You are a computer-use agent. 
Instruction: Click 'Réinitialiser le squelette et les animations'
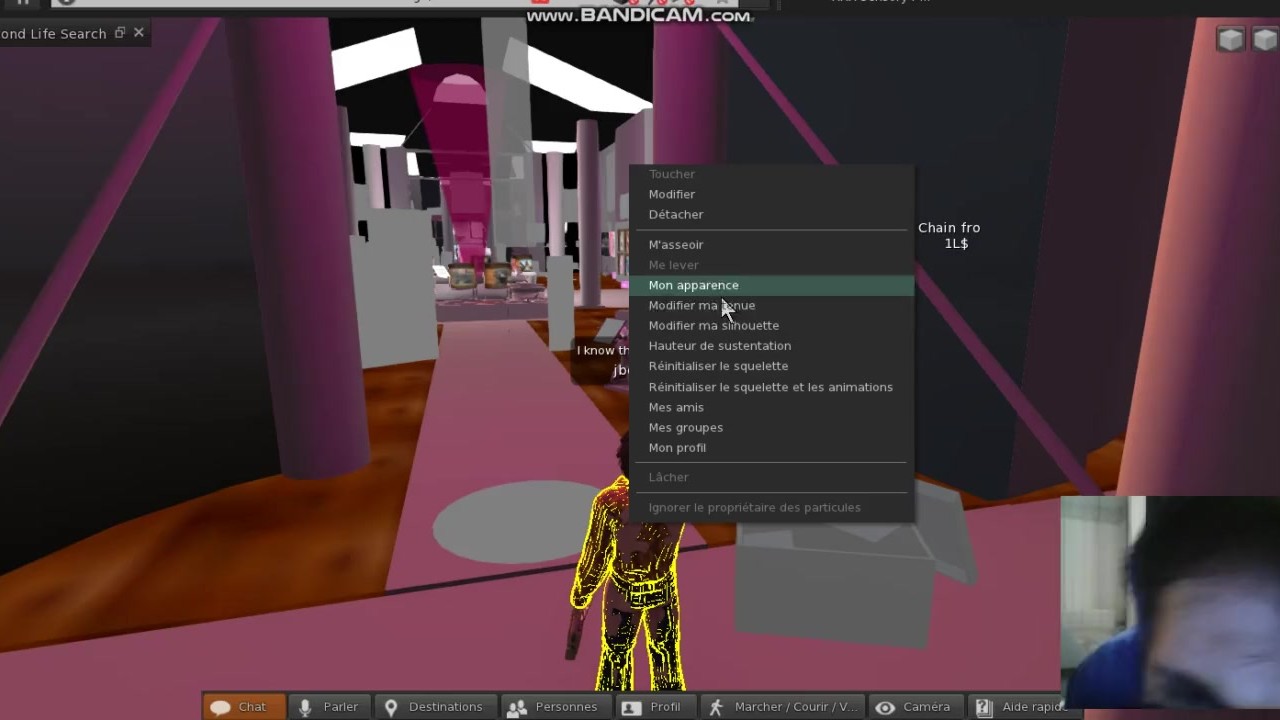point(770,387)
